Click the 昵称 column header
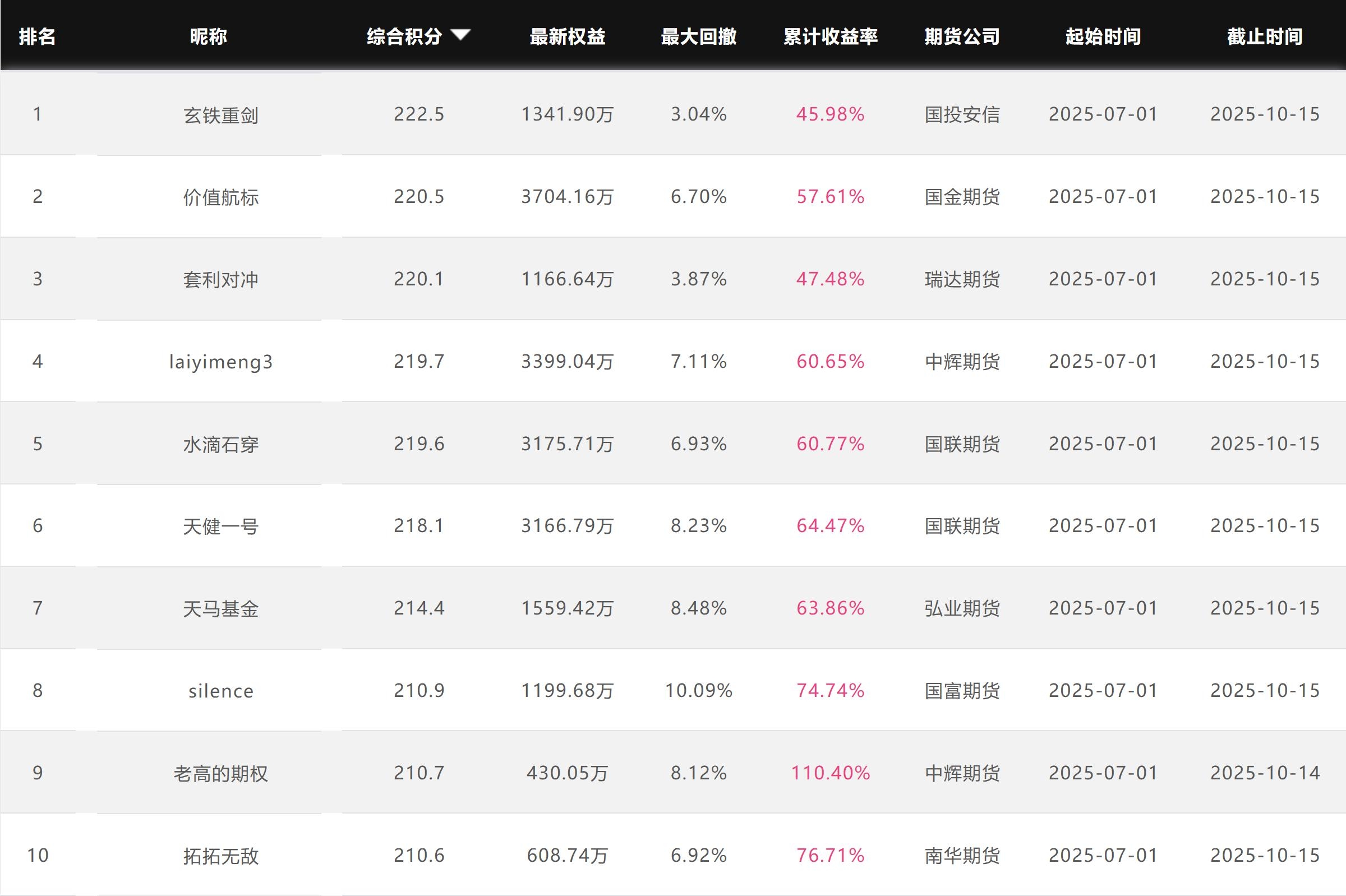This screenshot has width=1346, height=896. (x=209, y=36)
